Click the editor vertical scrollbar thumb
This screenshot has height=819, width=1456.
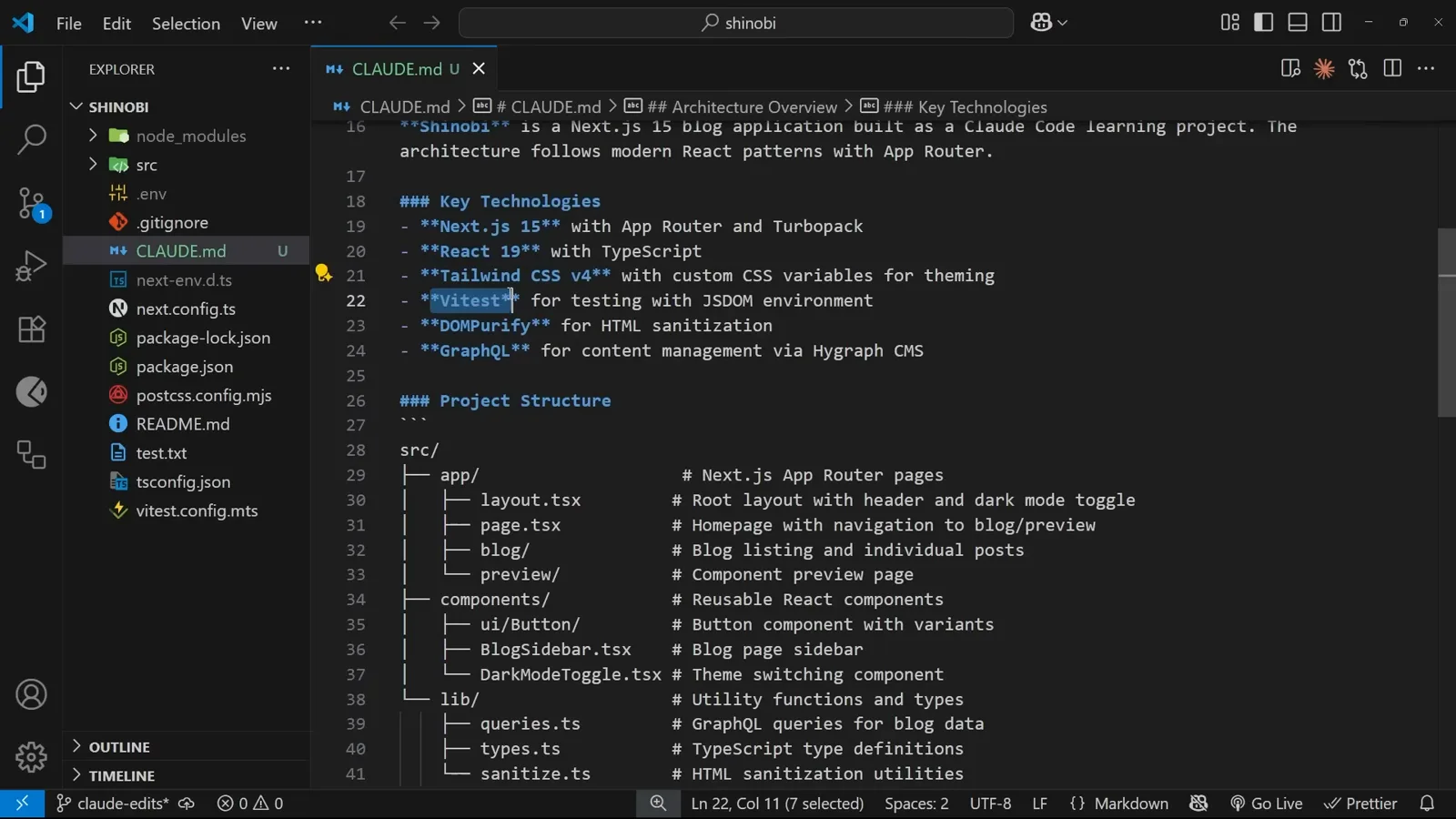coord(1446,322)
